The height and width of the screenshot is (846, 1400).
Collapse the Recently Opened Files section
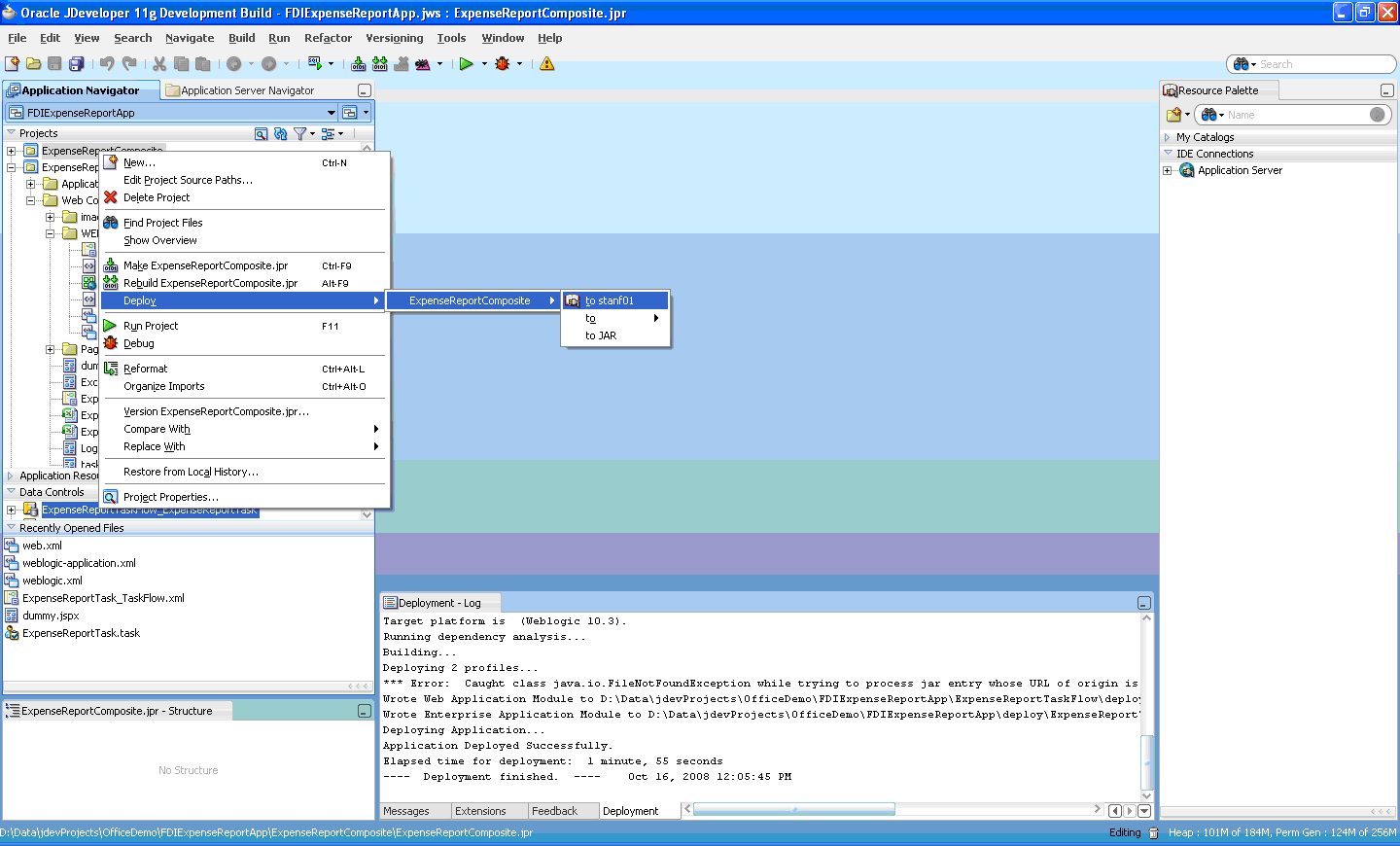pos(12,528)
